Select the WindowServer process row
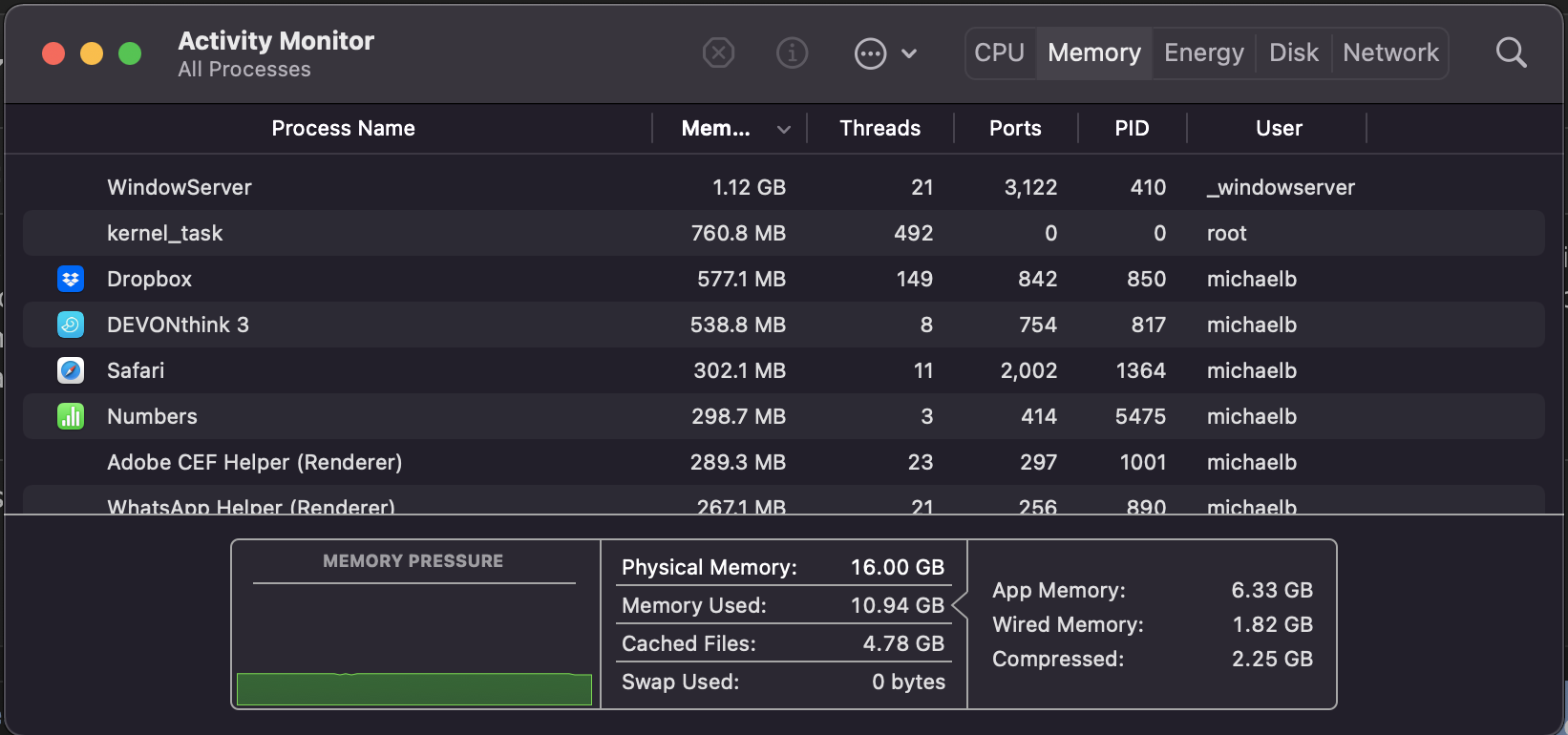 tap(783, 187)
